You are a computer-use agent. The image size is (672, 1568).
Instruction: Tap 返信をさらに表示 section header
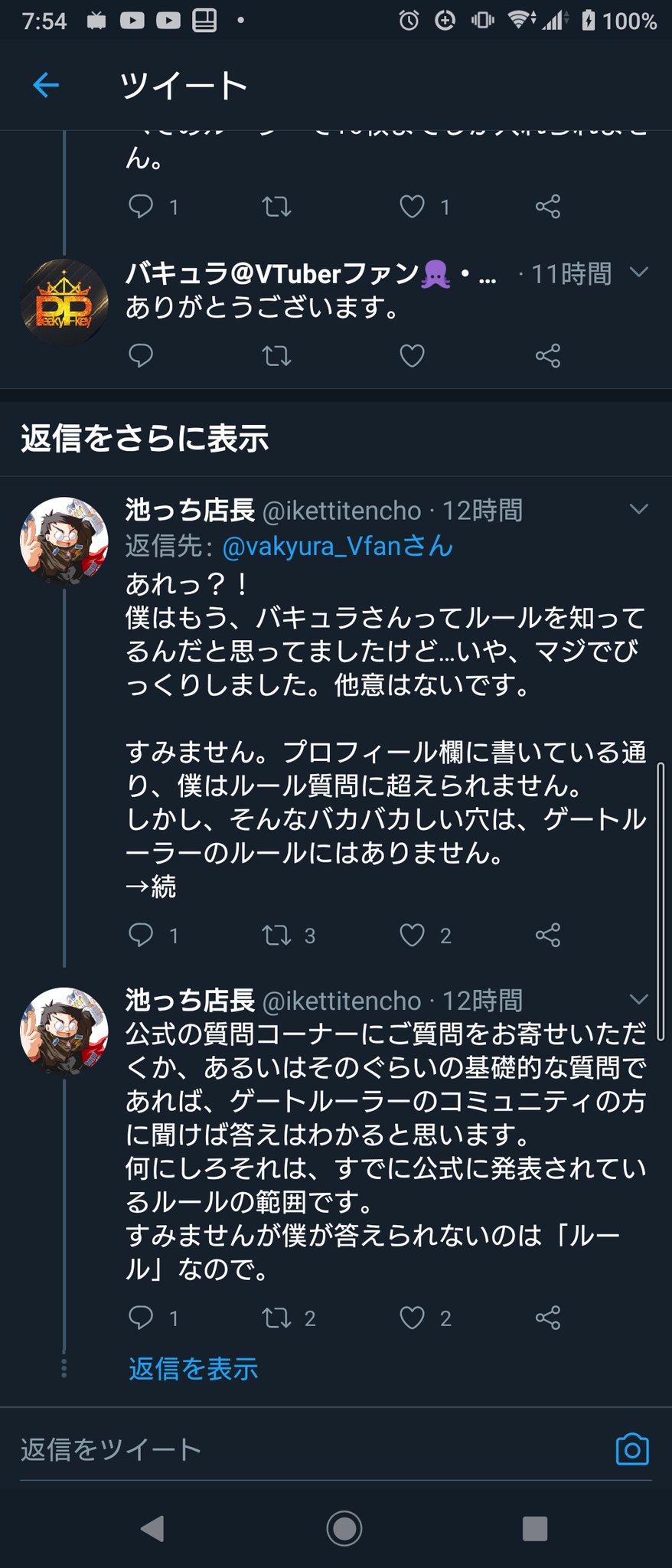point(145,439)
